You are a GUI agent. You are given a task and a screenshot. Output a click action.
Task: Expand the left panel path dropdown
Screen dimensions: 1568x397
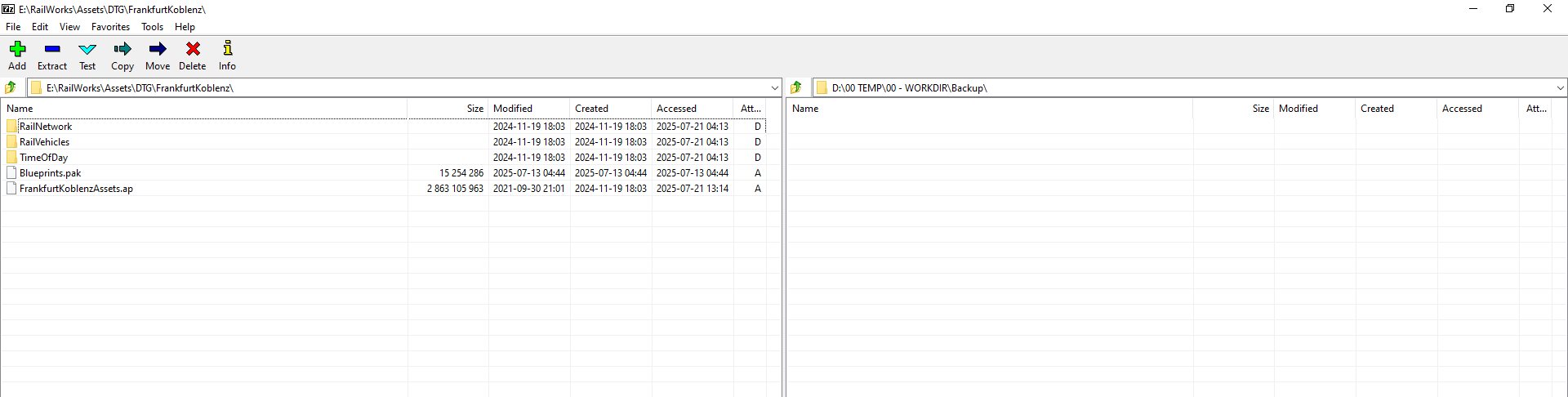[x=774, y=87]
